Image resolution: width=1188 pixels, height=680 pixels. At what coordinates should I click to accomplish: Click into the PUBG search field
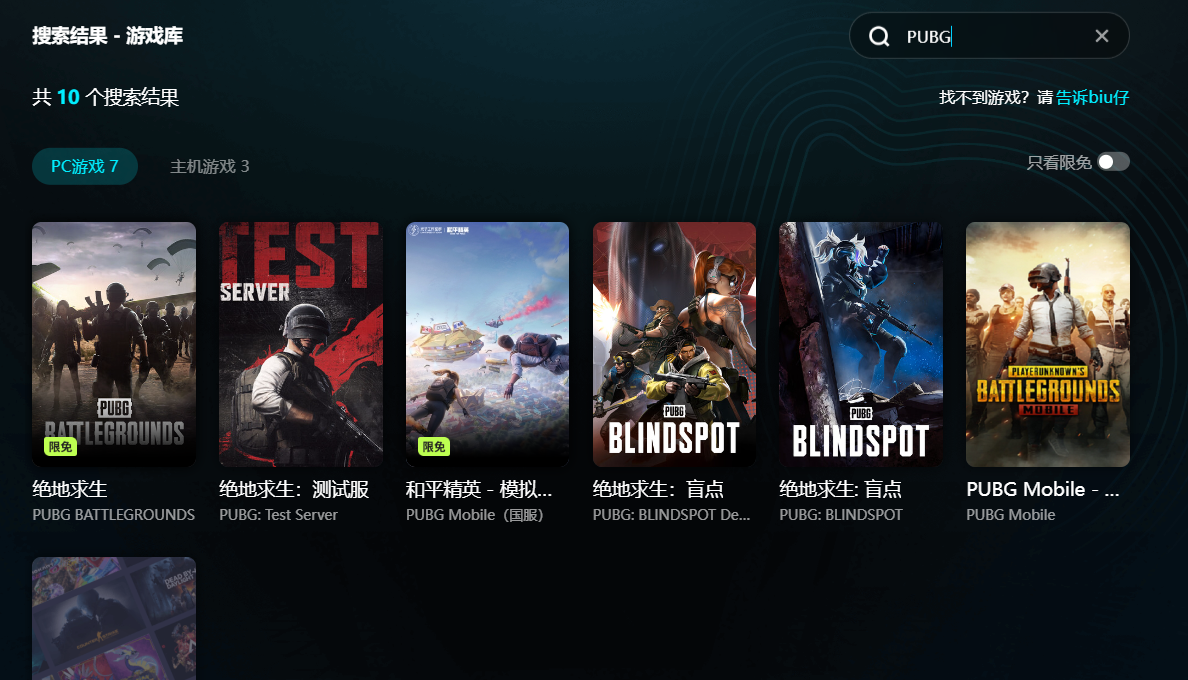click(x=993, y=36)
